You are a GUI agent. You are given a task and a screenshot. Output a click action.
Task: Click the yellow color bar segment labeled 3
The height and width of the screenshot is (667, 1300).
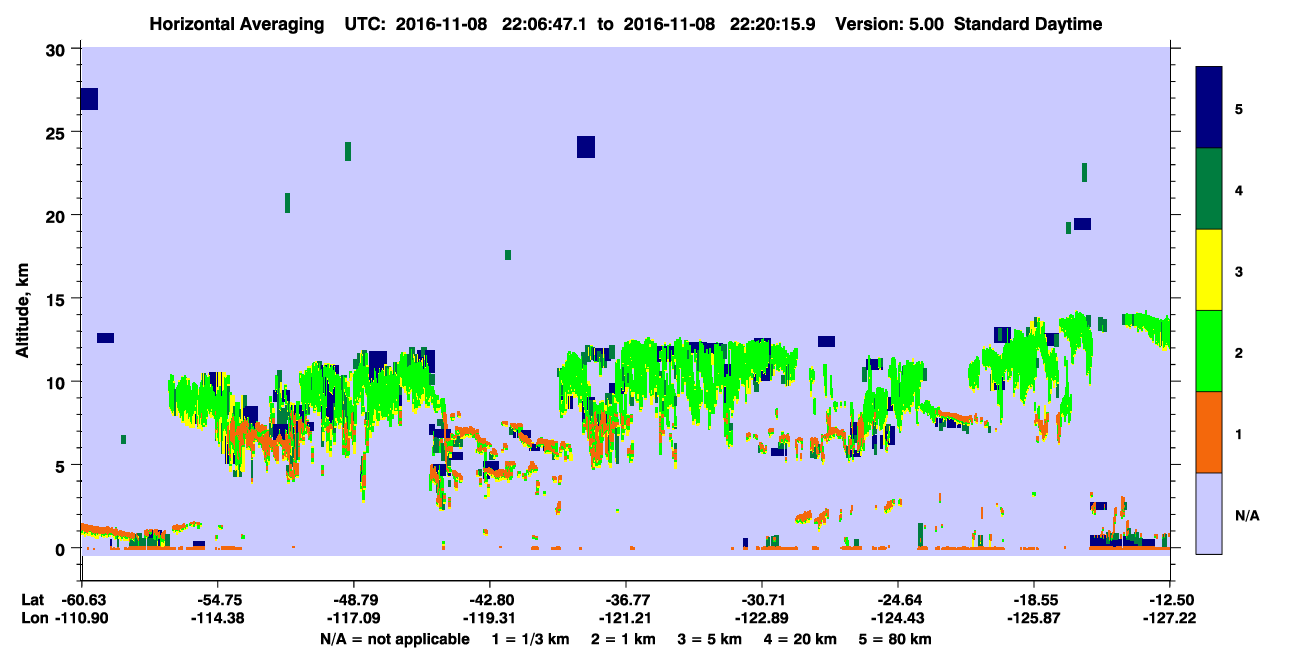point(1209,270)
